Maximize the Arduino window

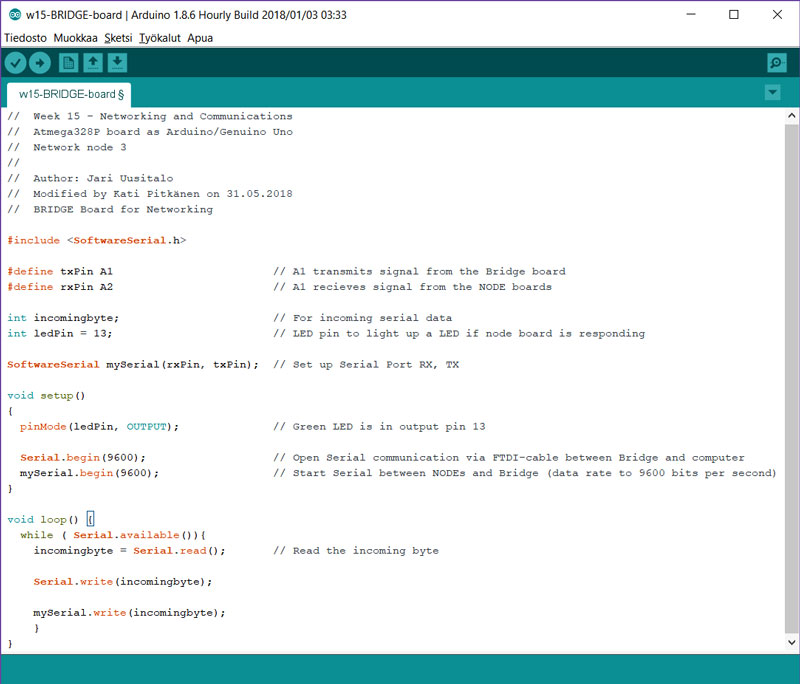[x=734, y=14]
